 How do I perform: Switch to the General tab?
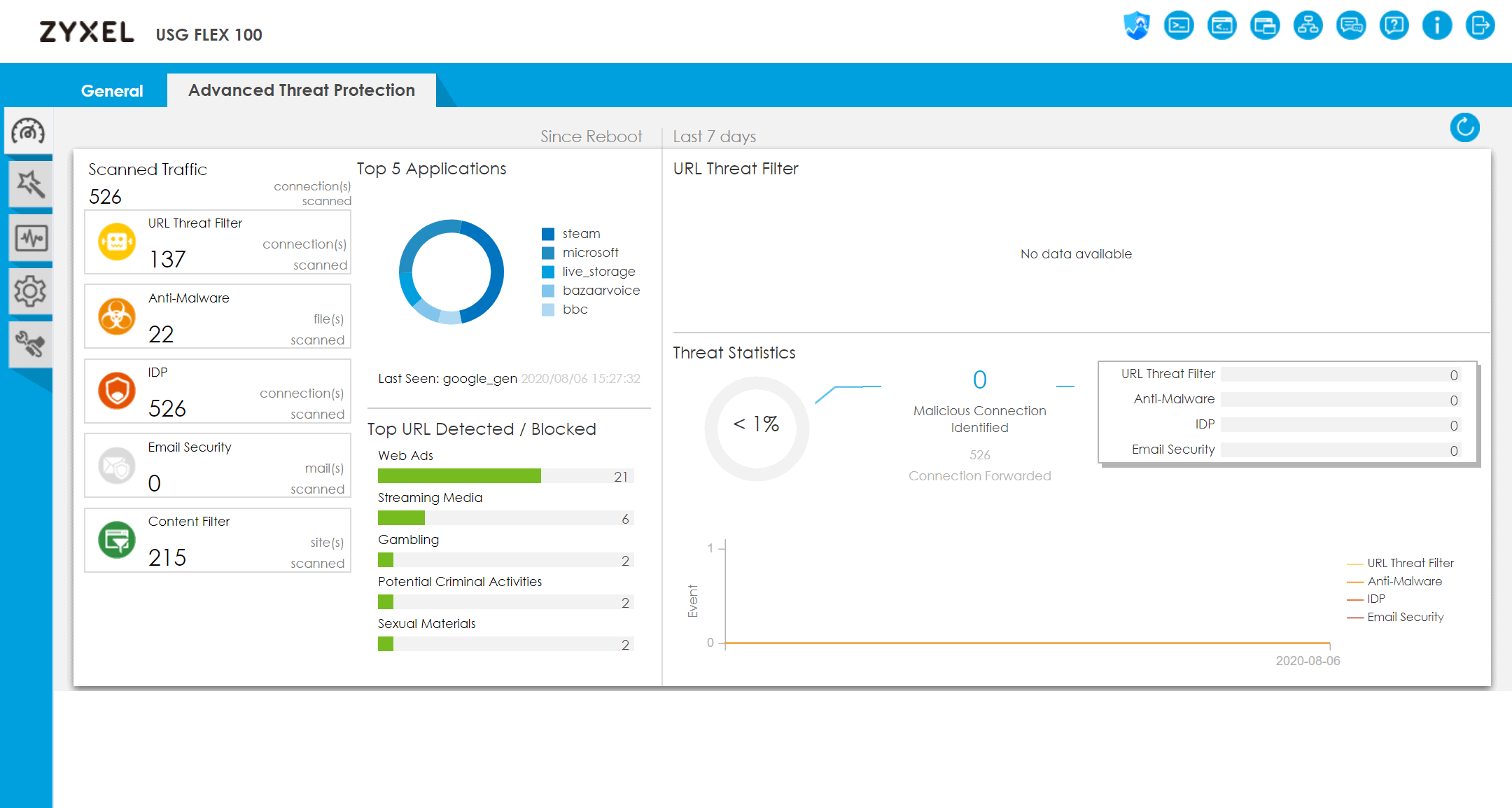(112, 91)
